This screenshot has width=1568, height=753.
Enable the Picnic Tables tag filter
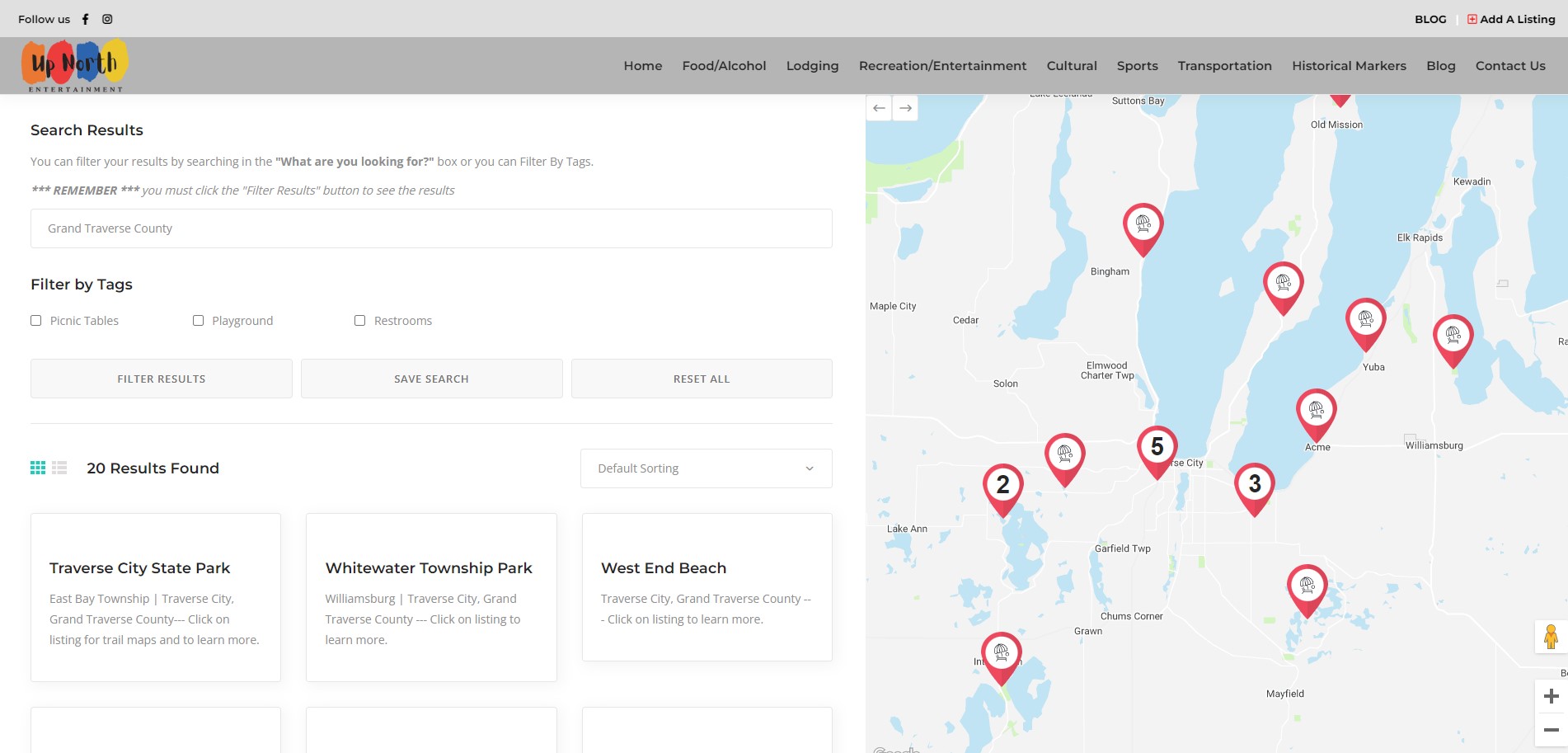[x=36, y=321]
